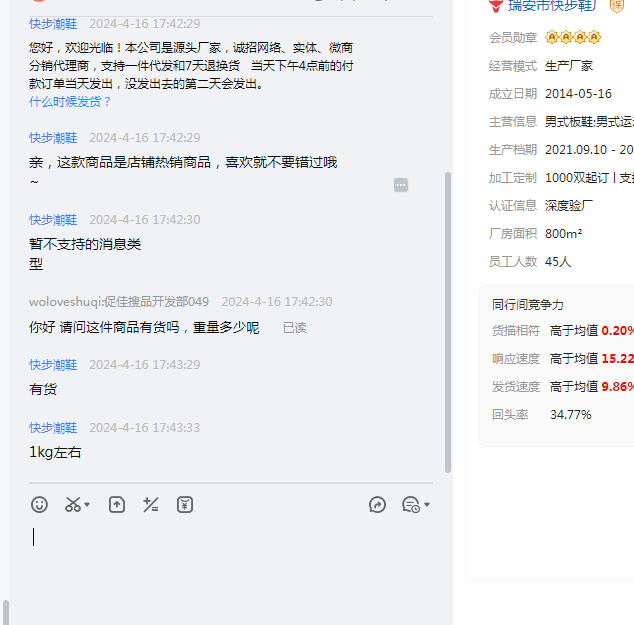Expand the chat history dropdown arrow
Screen dimensions: 634x625
[x=427, y=505]
